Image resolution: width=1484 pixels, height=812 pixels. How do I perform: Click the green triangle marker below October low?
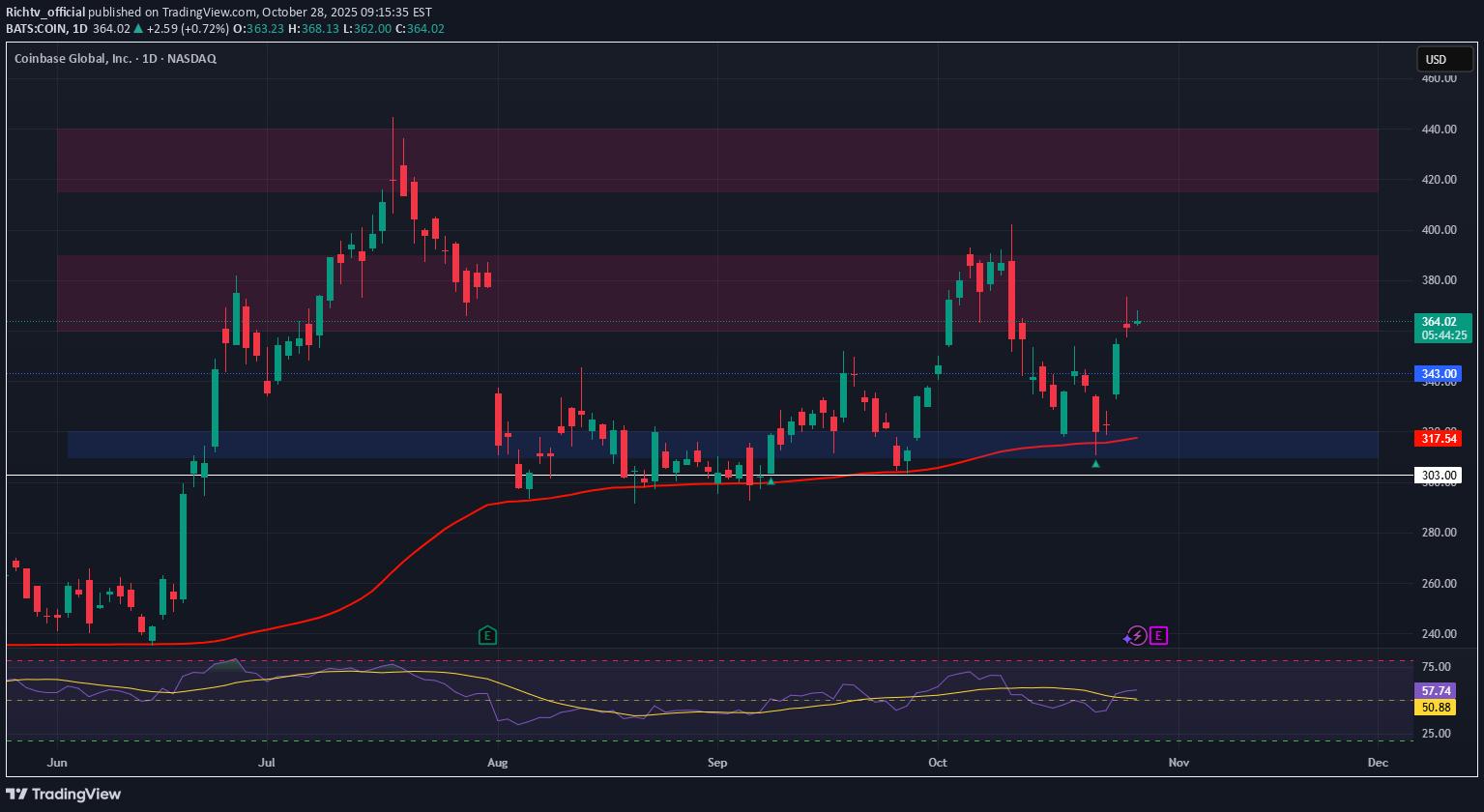[1095, 464]
